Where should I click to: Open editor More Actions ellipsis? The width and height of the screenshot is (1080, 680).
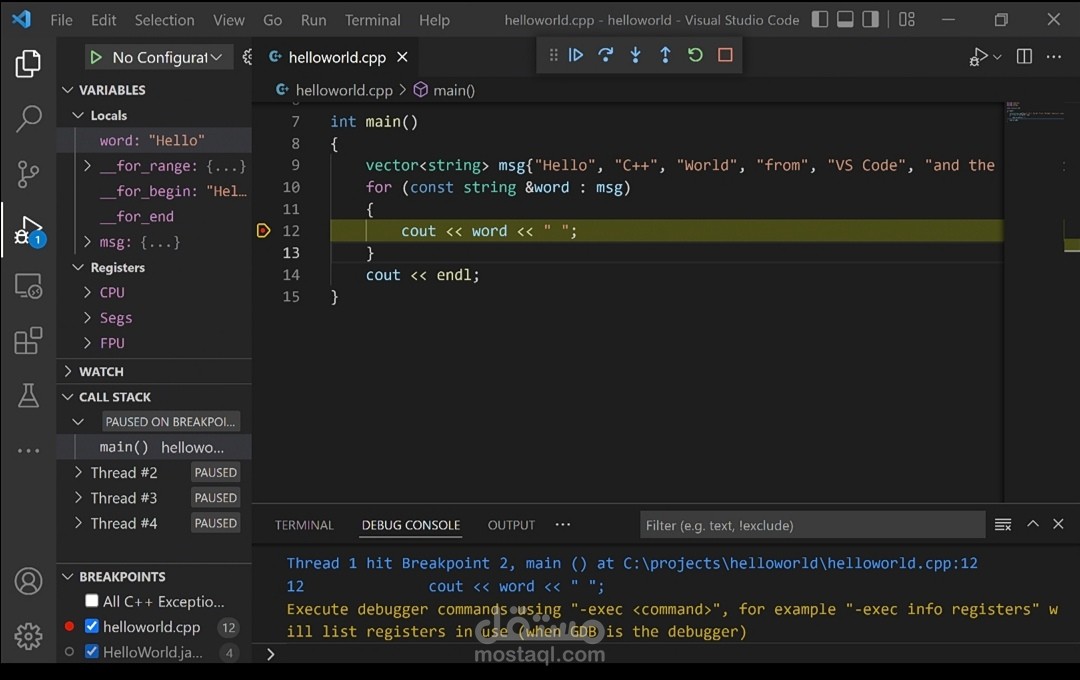click(x=1054, y=56)
